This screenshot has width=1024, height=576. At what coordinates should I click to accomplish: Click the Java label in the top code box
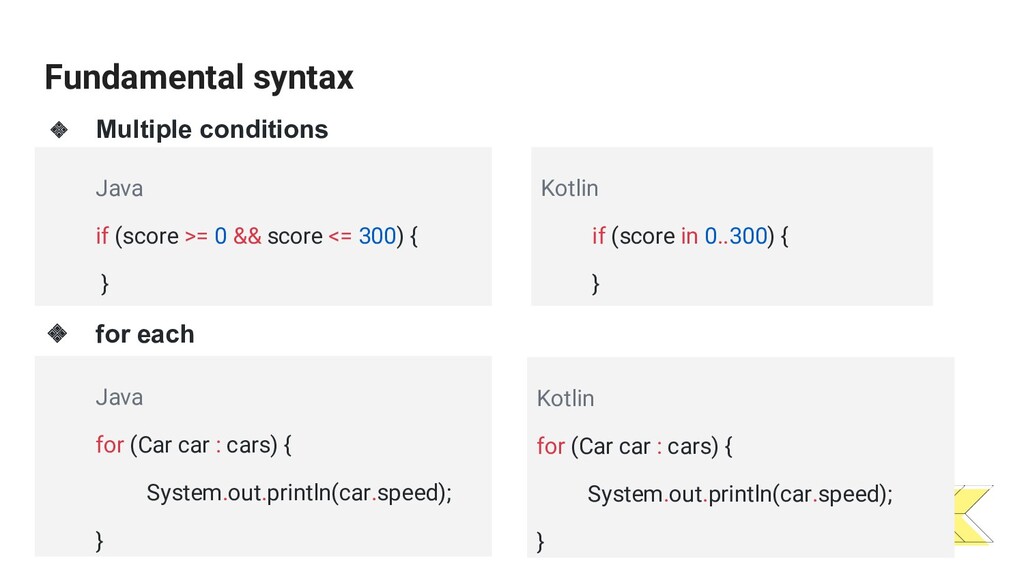tap(119, 188)
